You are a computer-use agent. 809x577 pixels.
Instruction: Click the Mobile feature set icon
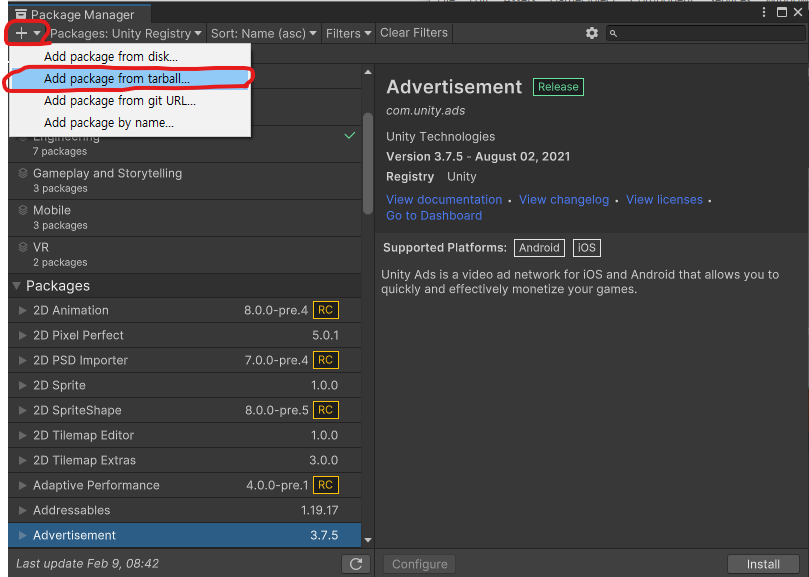pyautogui.click(x=23, y=210)
